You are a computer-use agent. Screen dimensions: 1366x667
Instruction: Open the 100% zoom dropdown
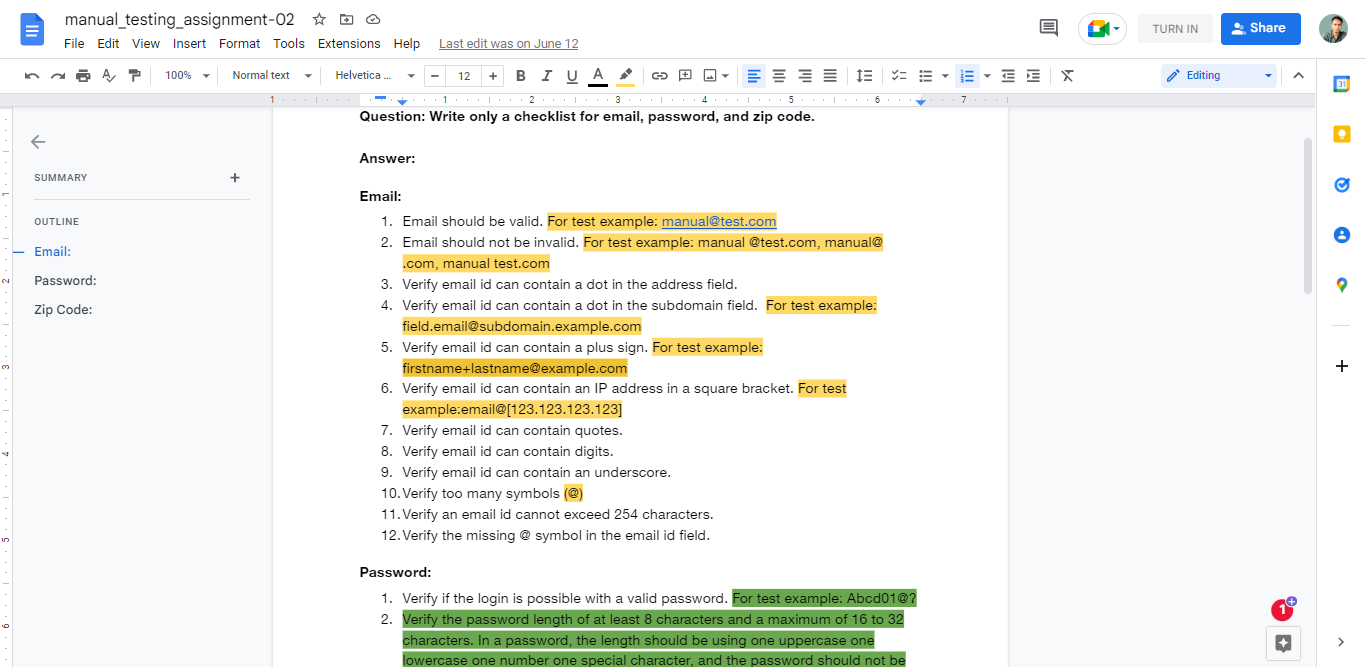click(187, 76)
